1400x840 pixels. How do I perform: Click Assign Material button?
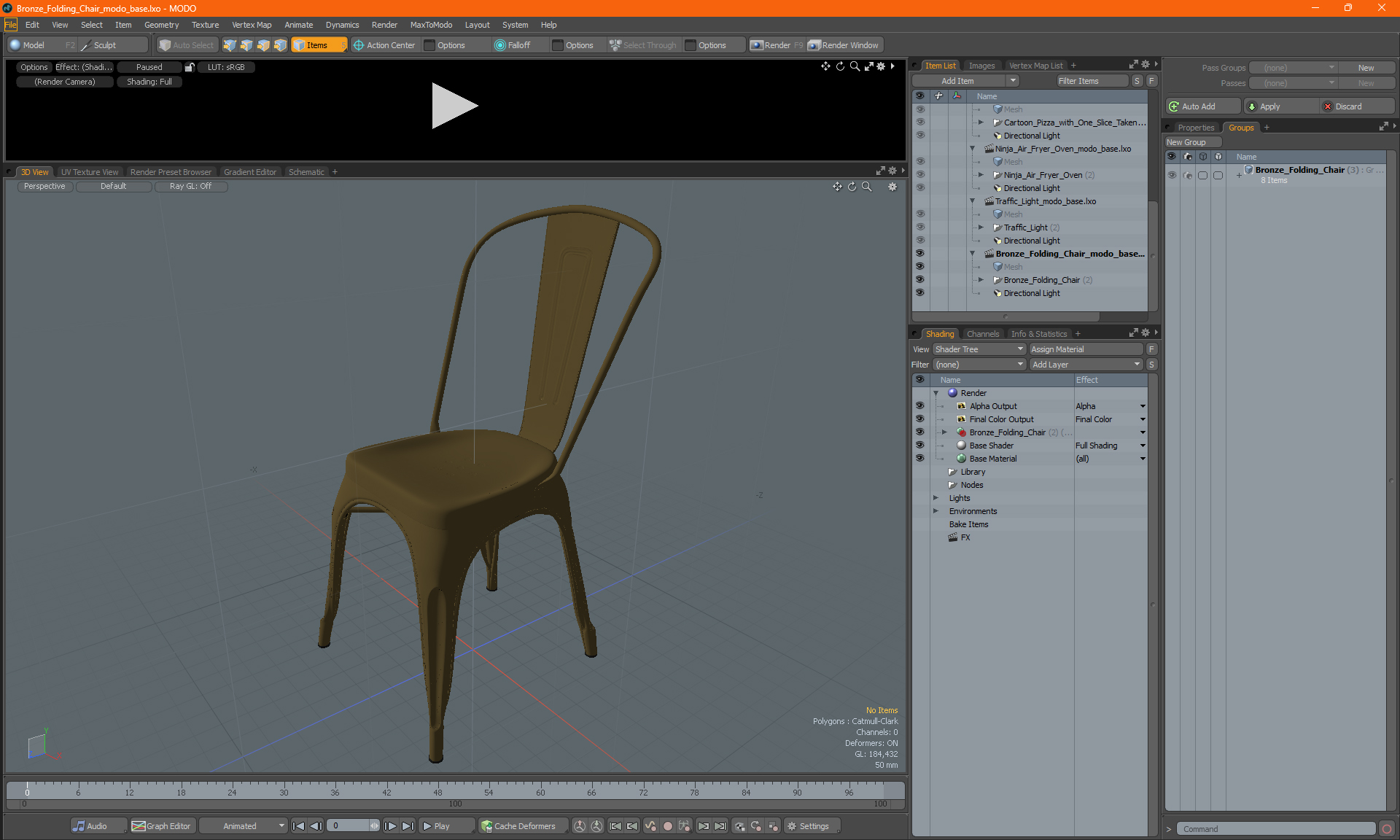tap(1086, 349)
